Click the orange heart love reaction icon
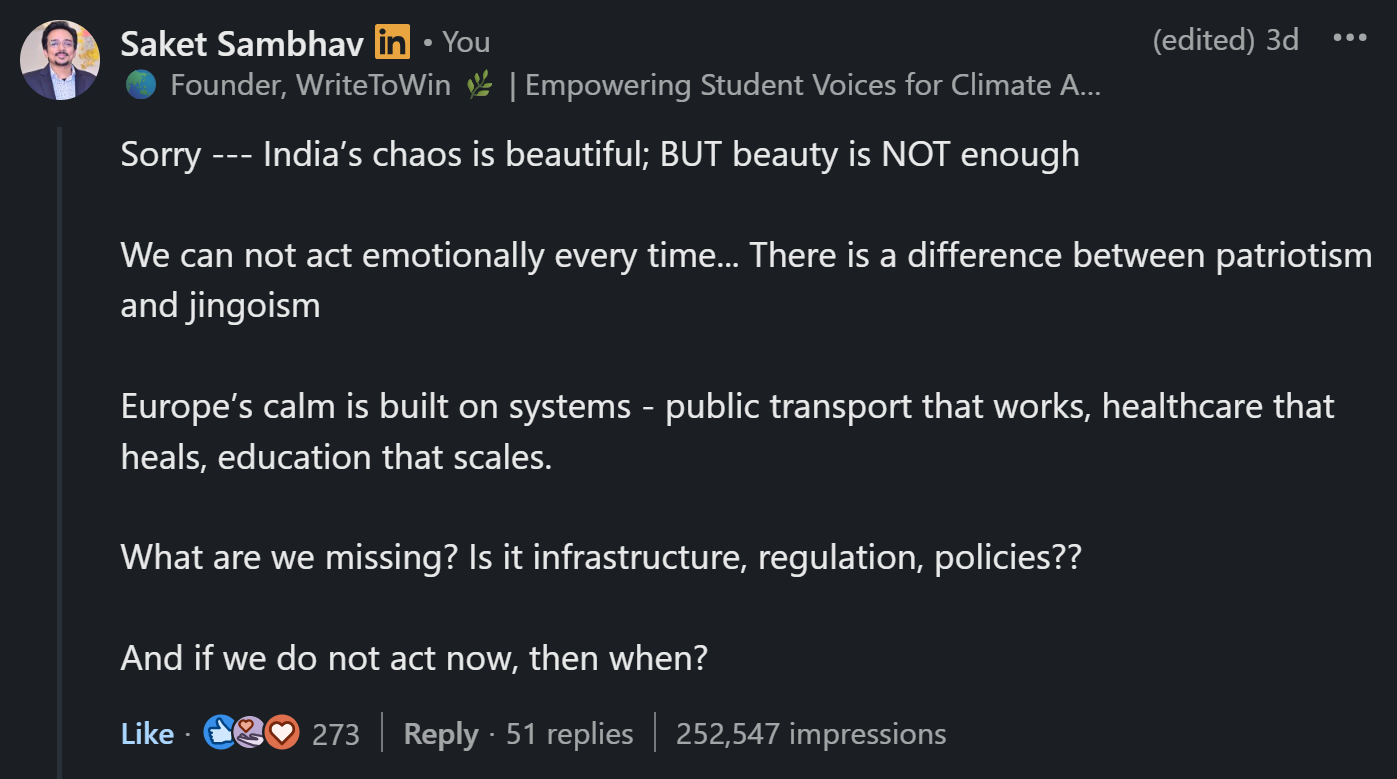Viewport: 1397px width, 779px height. point(282,733)
